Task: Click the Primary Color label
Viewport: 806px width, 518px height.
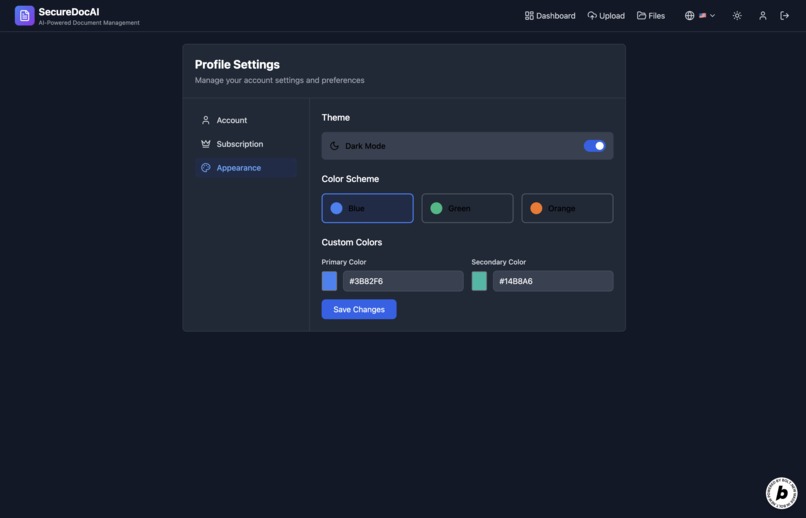Action: [344, 262]
